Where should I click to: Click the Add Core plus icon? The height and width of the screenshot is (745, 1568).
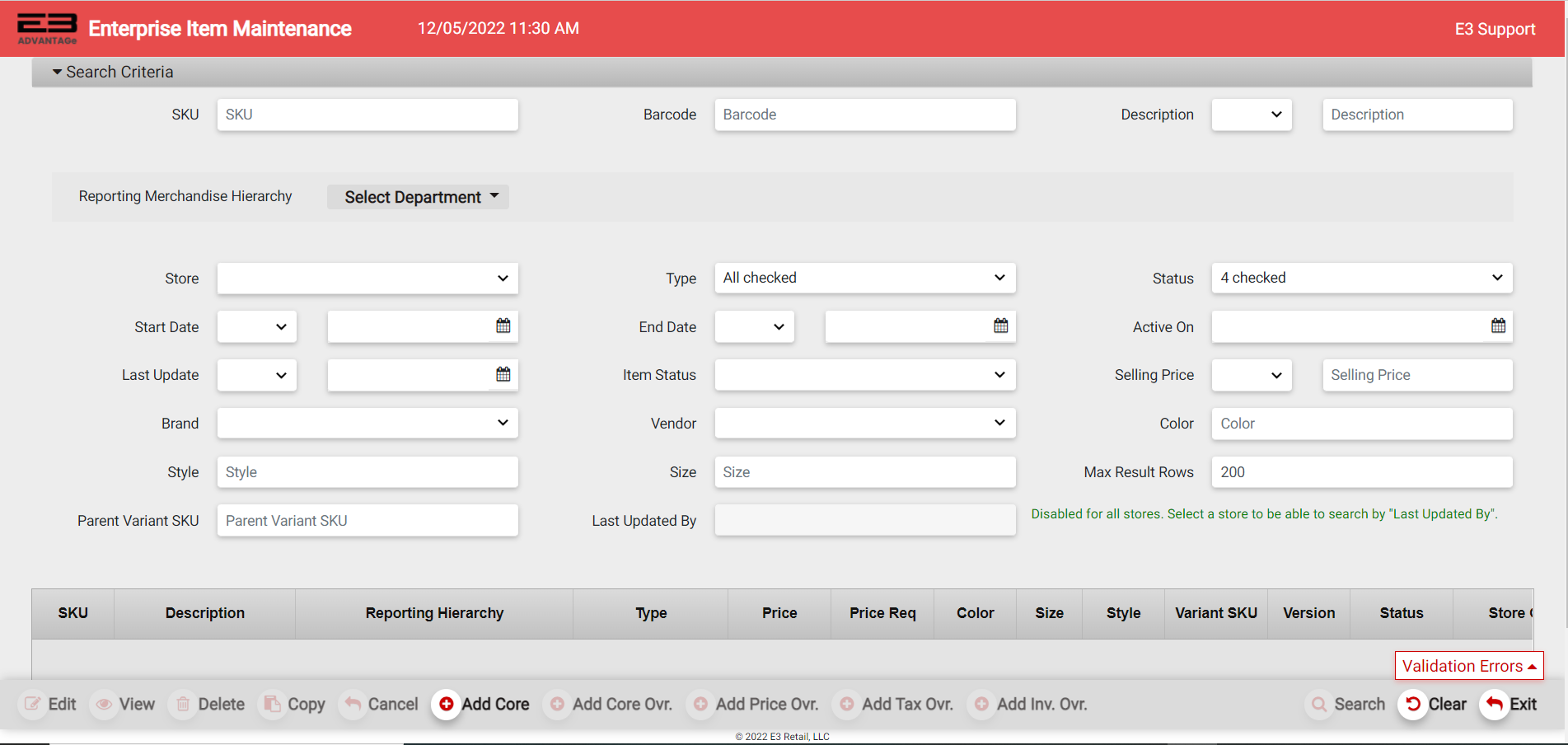[x=447, y=704]
